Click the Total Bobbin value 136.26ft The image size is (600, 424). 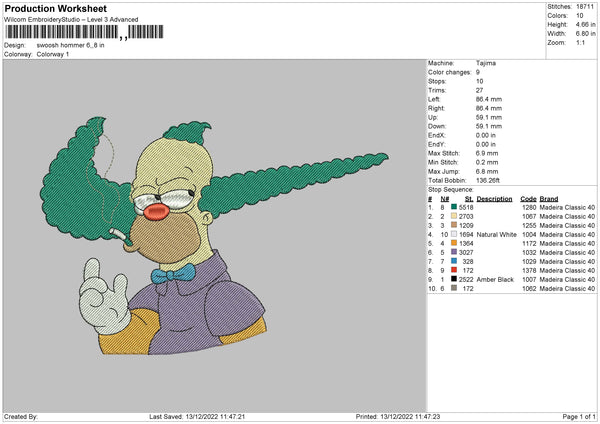(x=488, y=180)
